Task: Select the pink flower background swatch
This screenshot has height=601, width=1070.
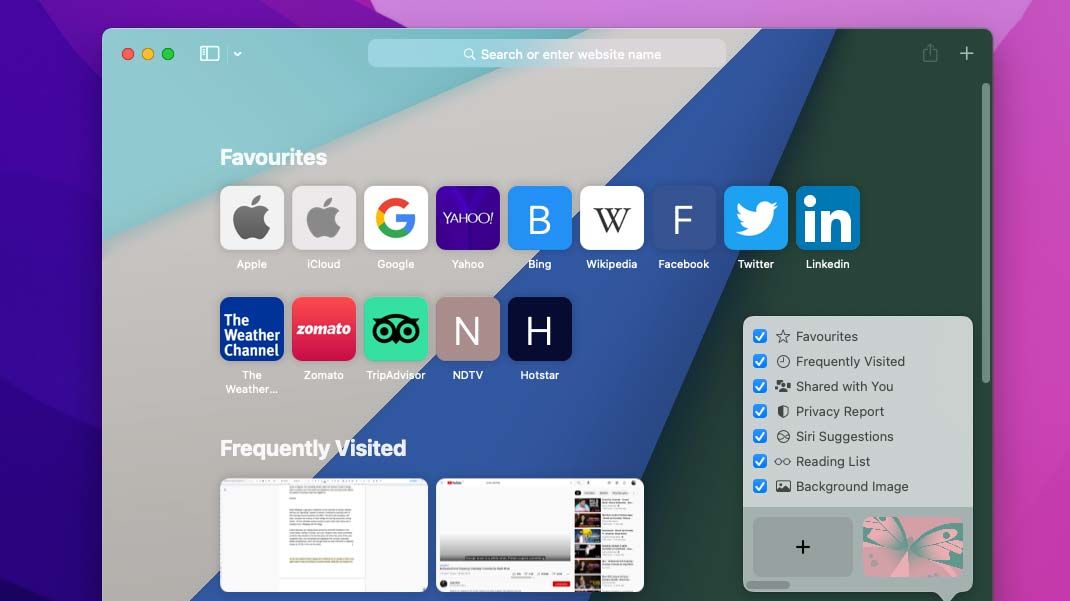Action: pyautogui.click(x=912, y=546)
